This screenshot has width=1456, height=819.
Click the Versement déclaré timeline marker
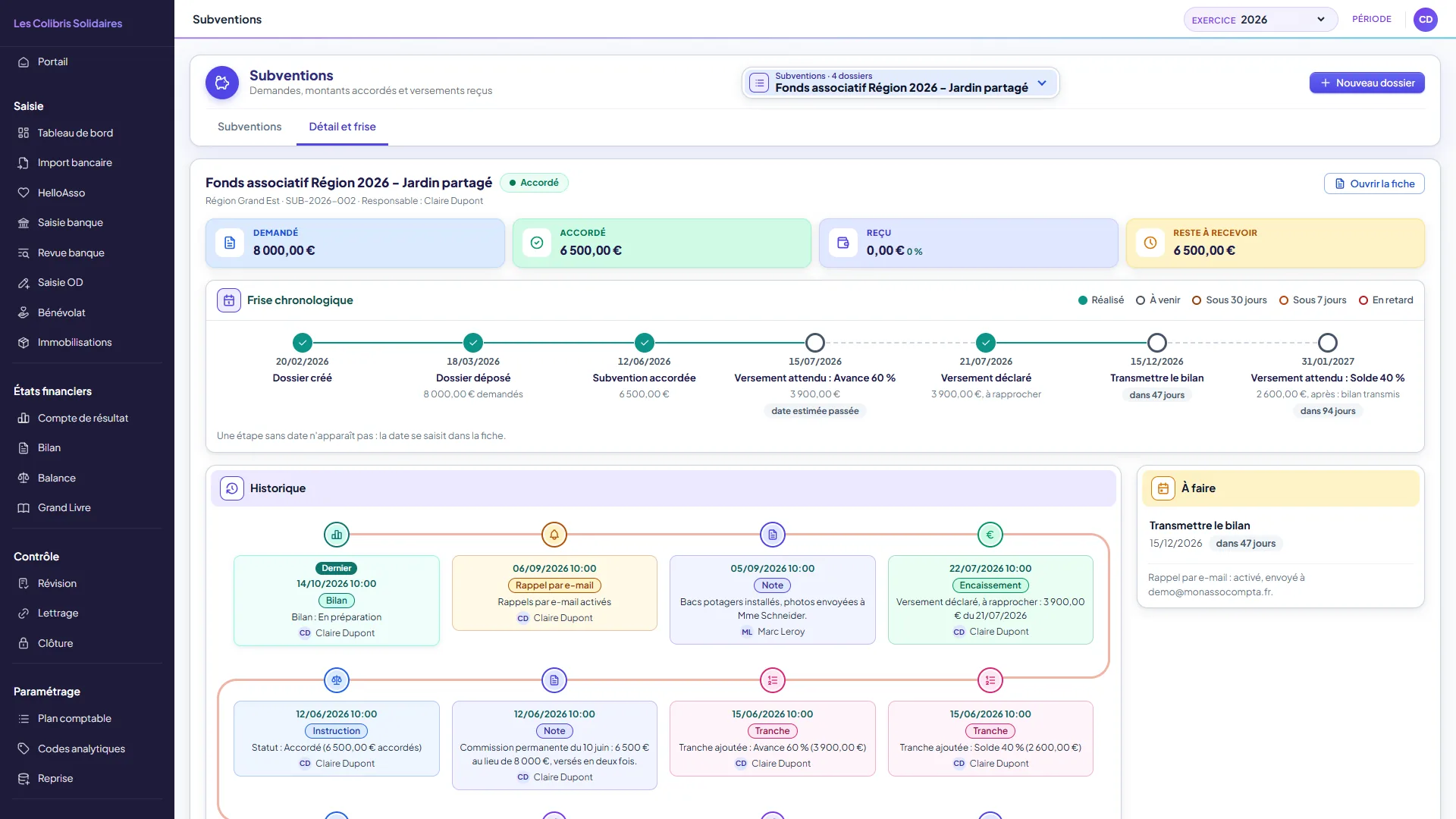[986, 343]
